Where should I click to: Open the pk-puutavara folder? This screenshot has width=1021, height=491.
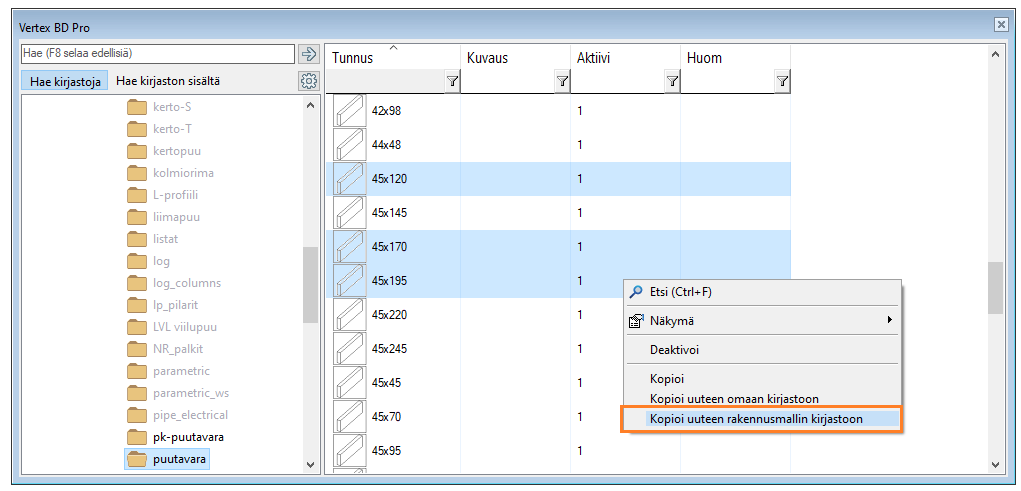coord(188,437)
